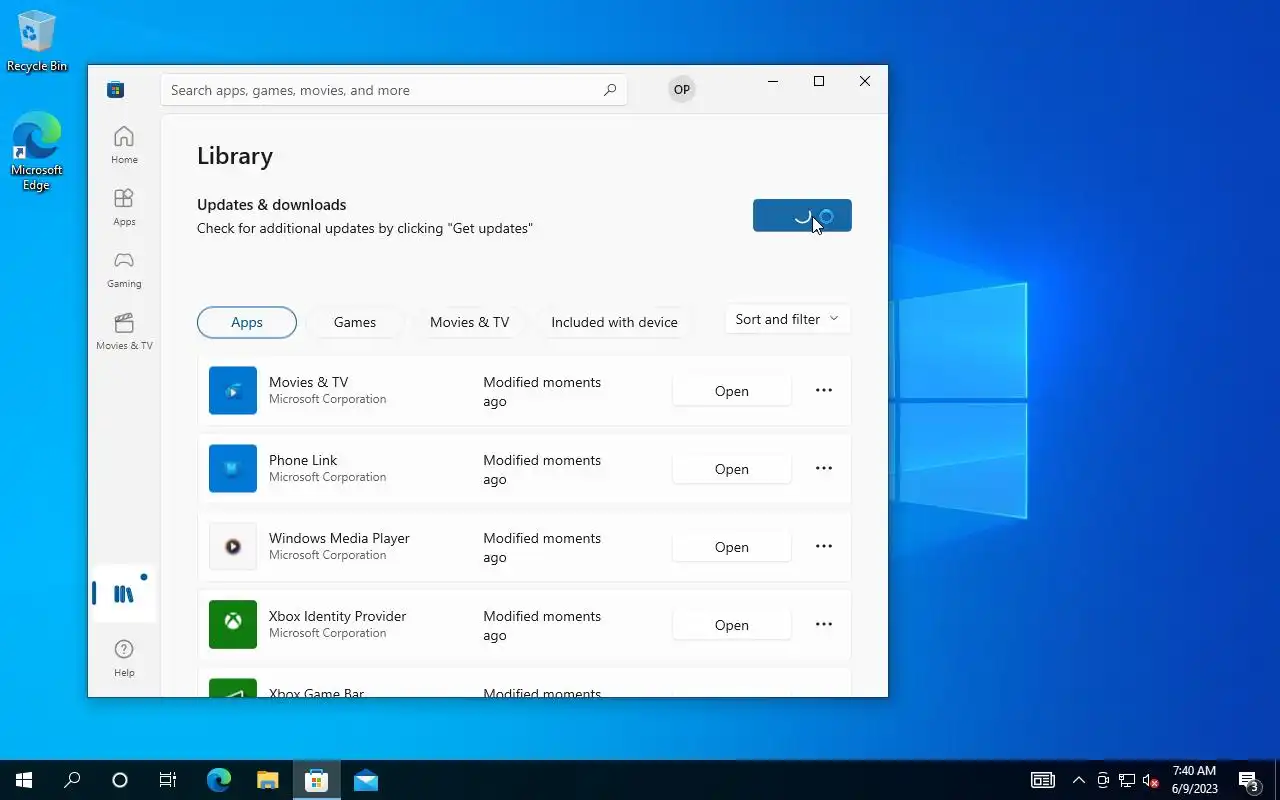Open more options for Xbox Identity Provider
1280x800 pixels.
tap(824, 625)
